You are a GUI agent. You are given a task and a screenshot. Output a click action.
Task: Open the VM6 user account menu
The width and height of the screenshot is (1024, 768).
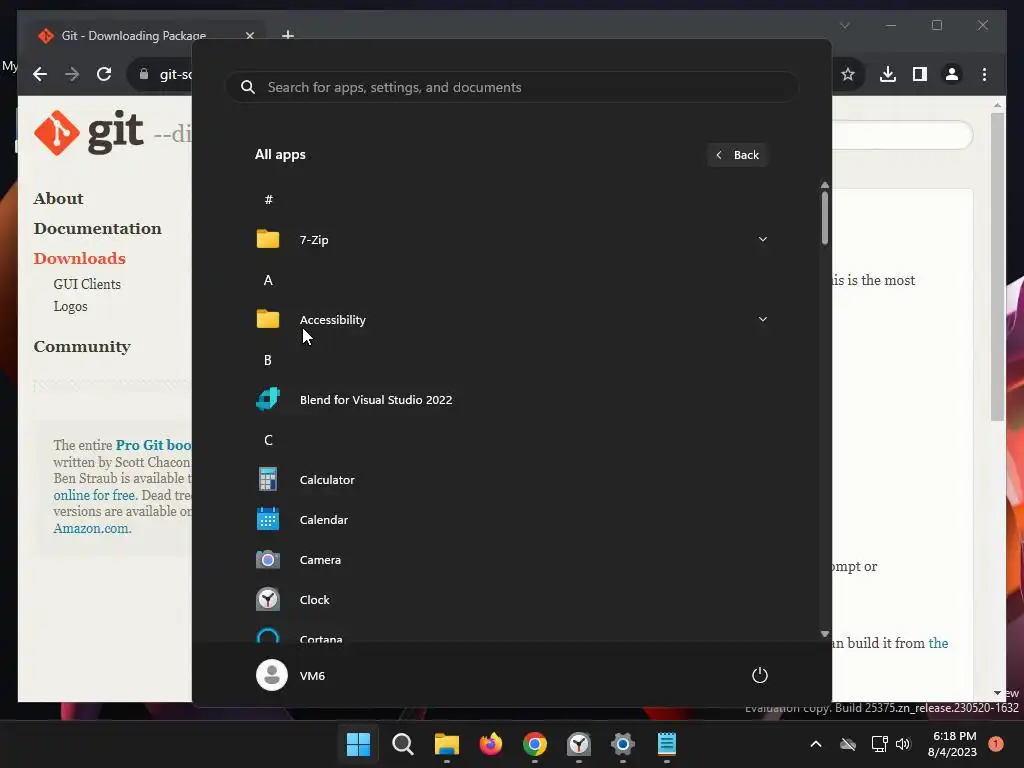coord(291,675)
